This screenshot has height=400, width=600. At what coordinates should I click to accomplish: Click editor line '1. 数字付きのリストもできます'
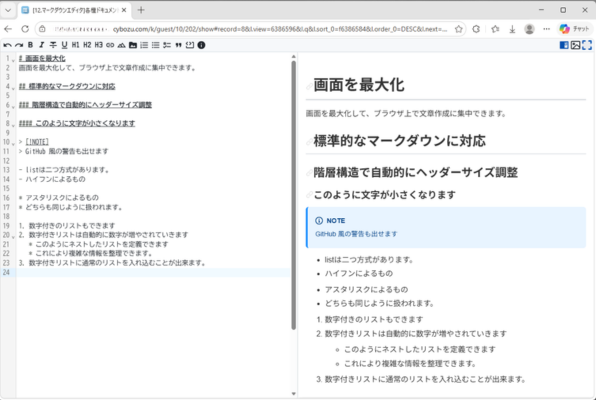[x=67, y=226]
